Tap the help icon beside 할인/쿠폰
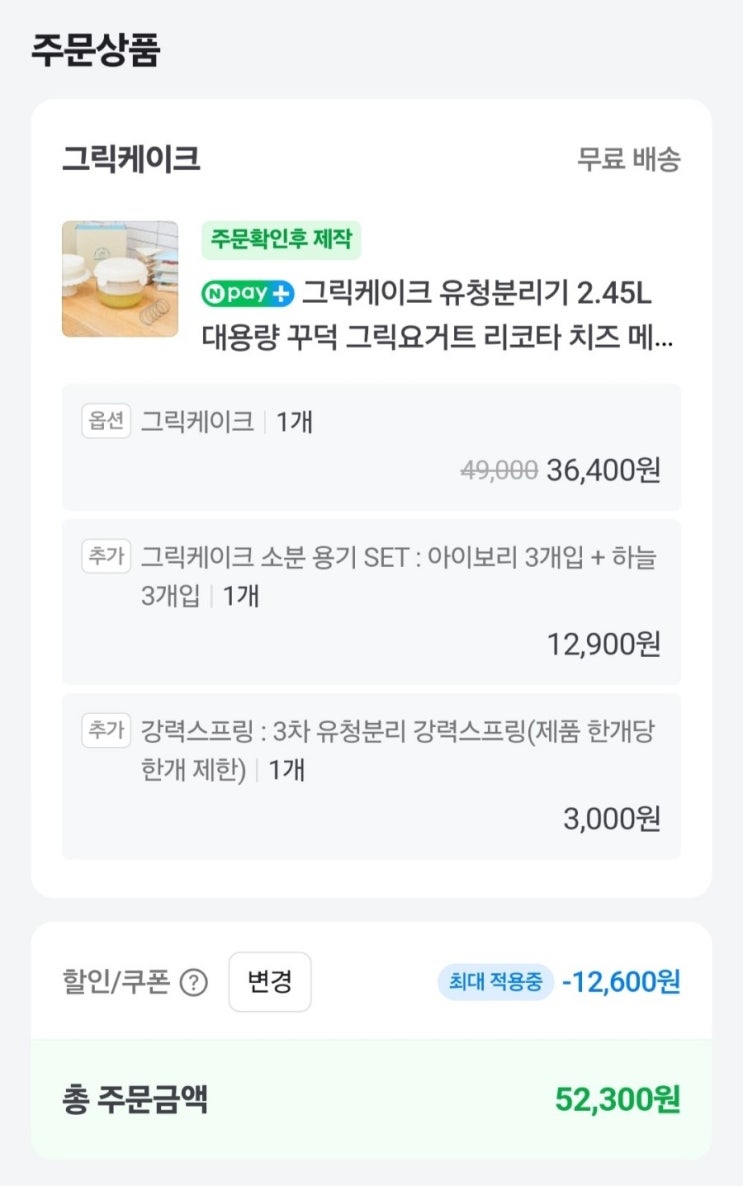The width and height of the screenshot is (743, 1186). 193,983
